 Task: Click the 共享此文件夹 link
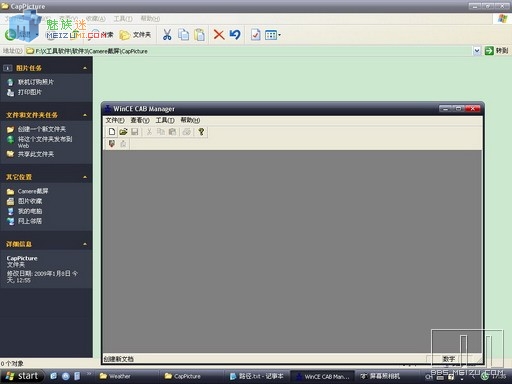coord(36,154)
